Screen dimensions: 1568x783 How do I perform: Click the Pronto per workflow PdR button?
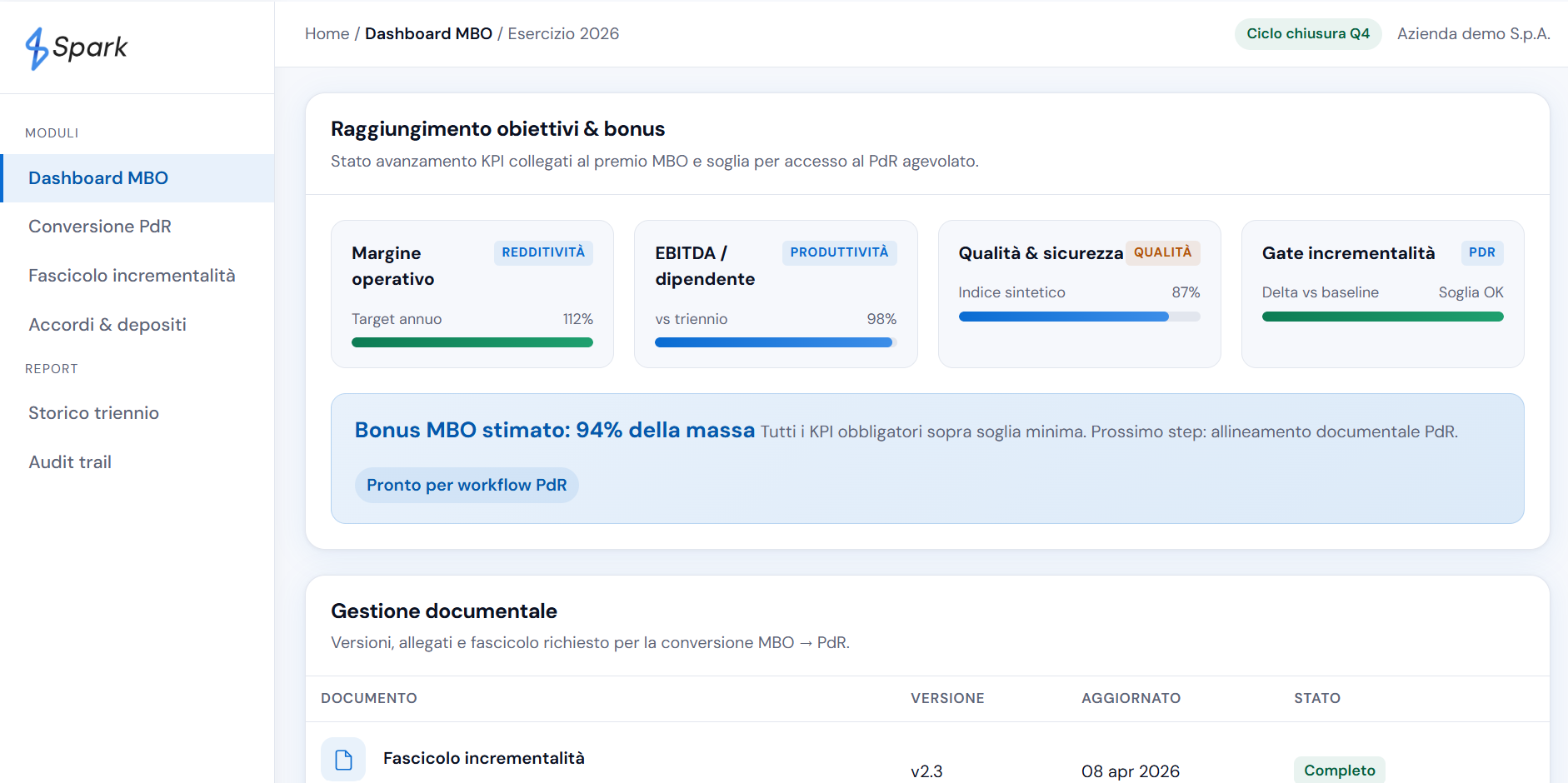tap(467, 485)
